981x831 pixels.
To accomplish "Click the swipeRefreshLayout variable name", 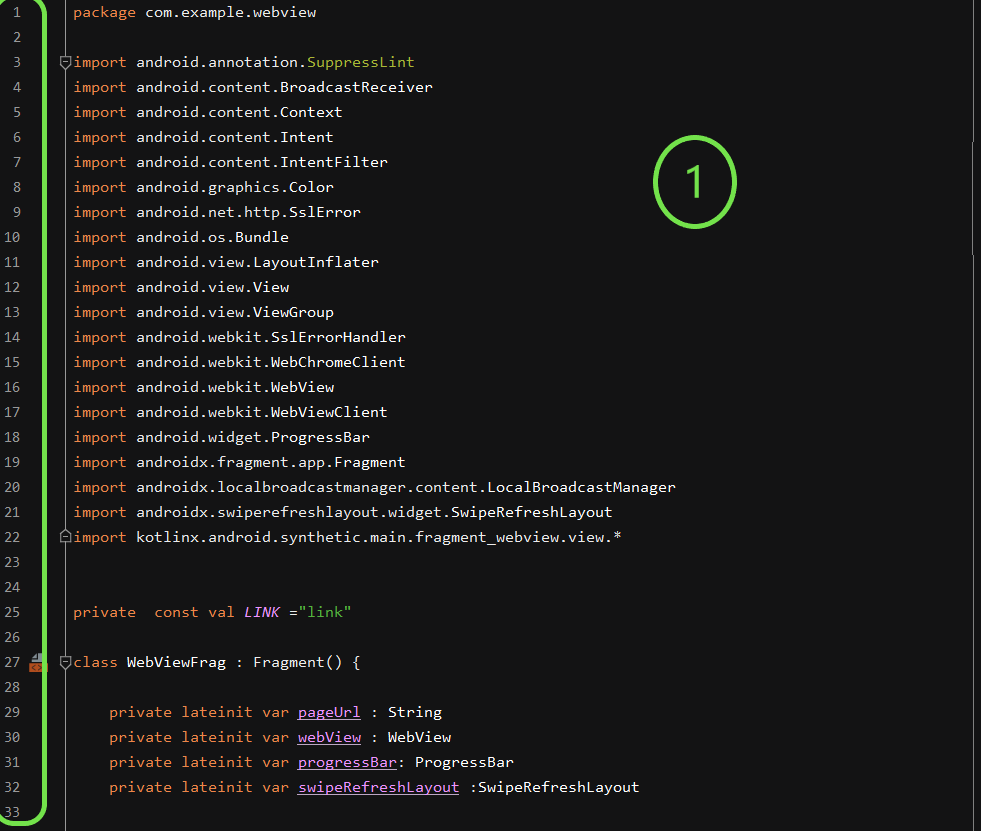I will tap(379, 787).
